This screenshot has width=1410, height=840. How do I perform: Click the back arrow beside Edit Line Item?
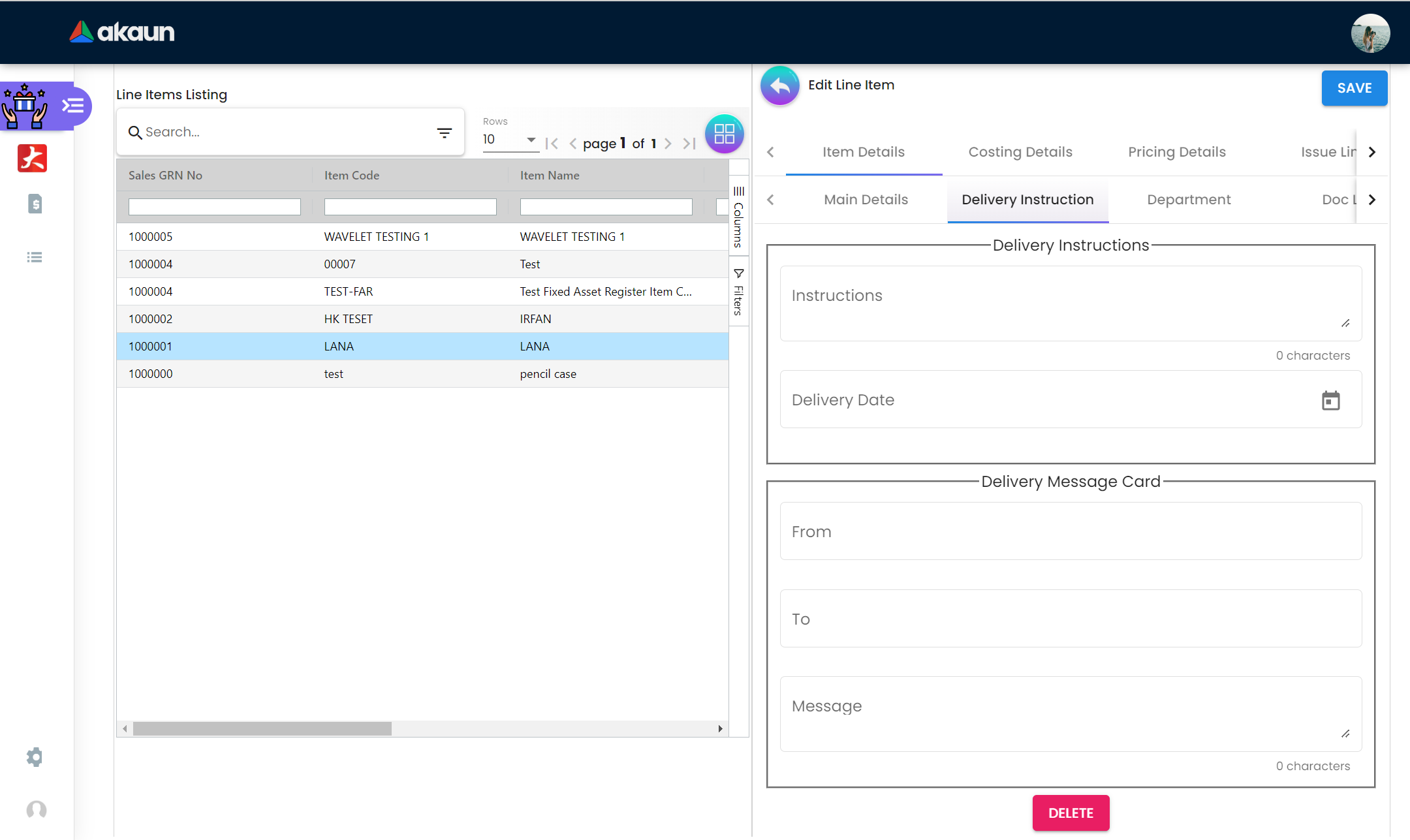click(779, 86)
